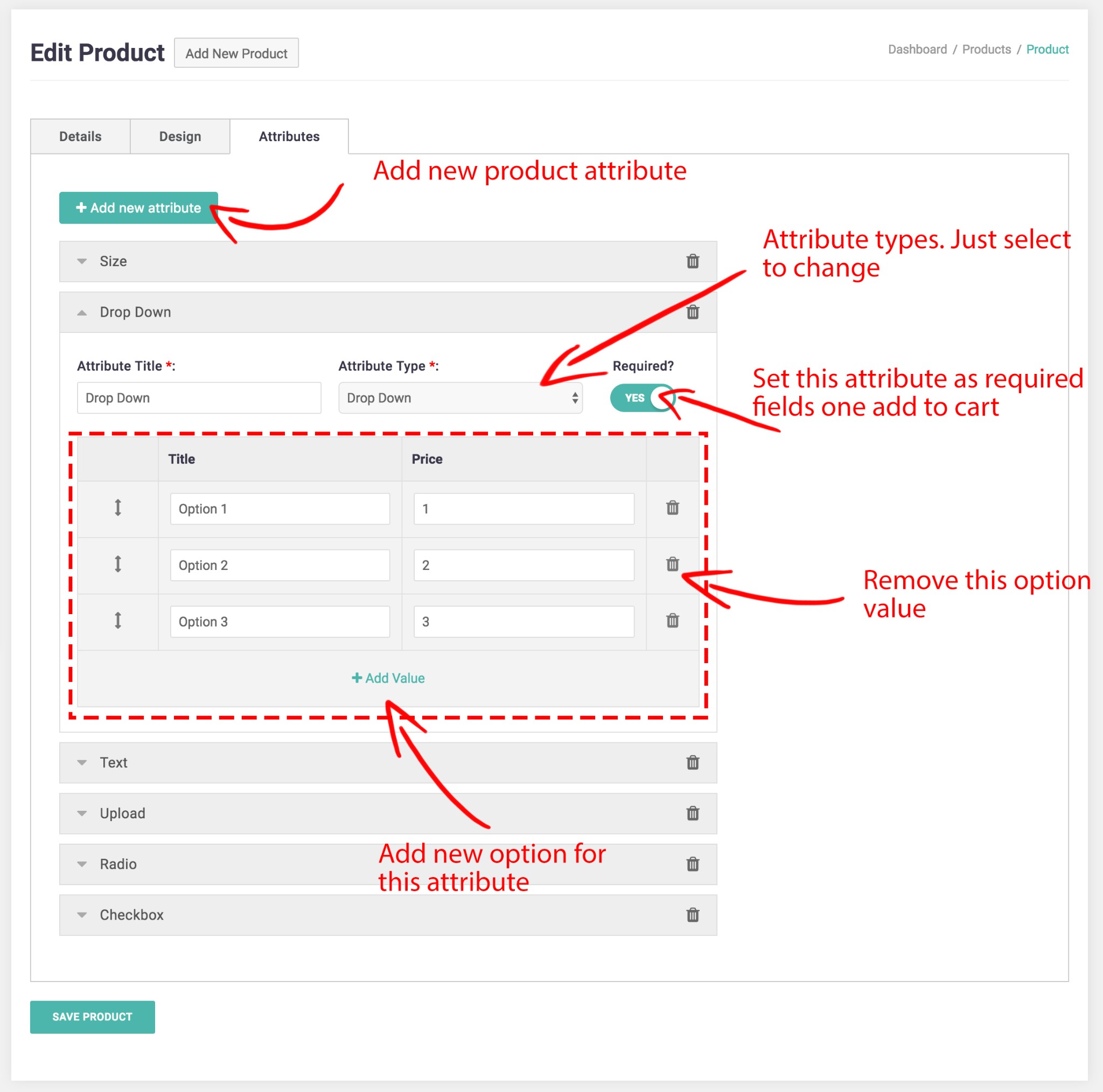Remove Option 1 value using trash icon
This screenshot has height=1092, width=1103.
tap(673, 507)
